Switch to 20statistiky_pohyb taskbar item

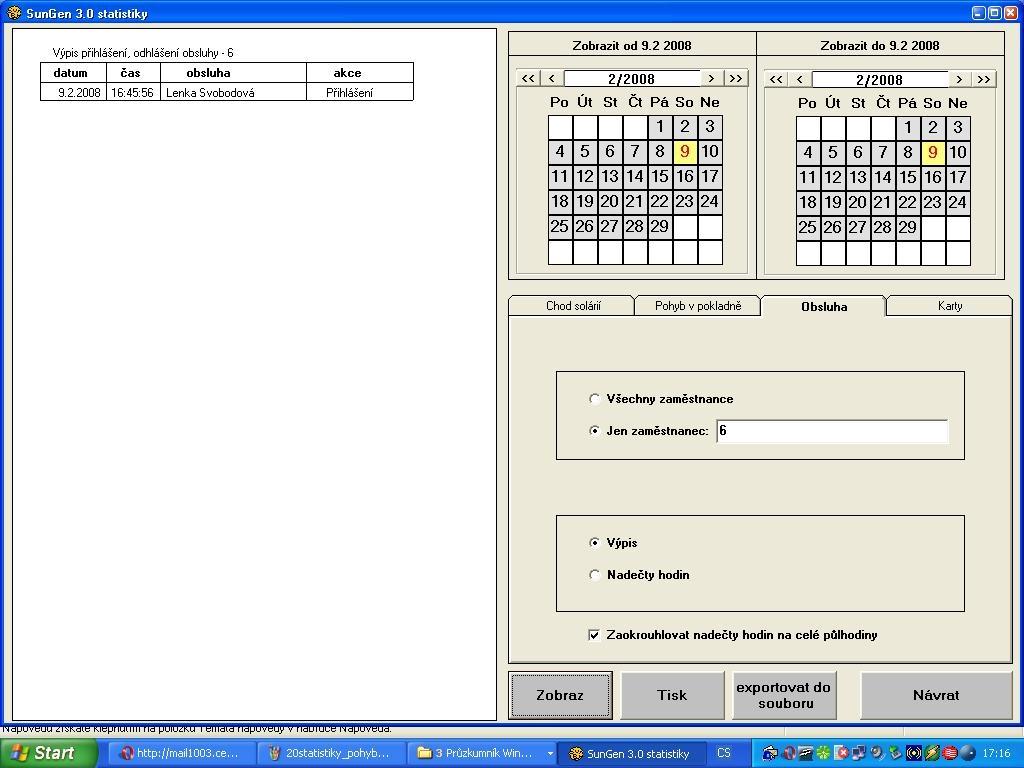click(x=331, y=753)
